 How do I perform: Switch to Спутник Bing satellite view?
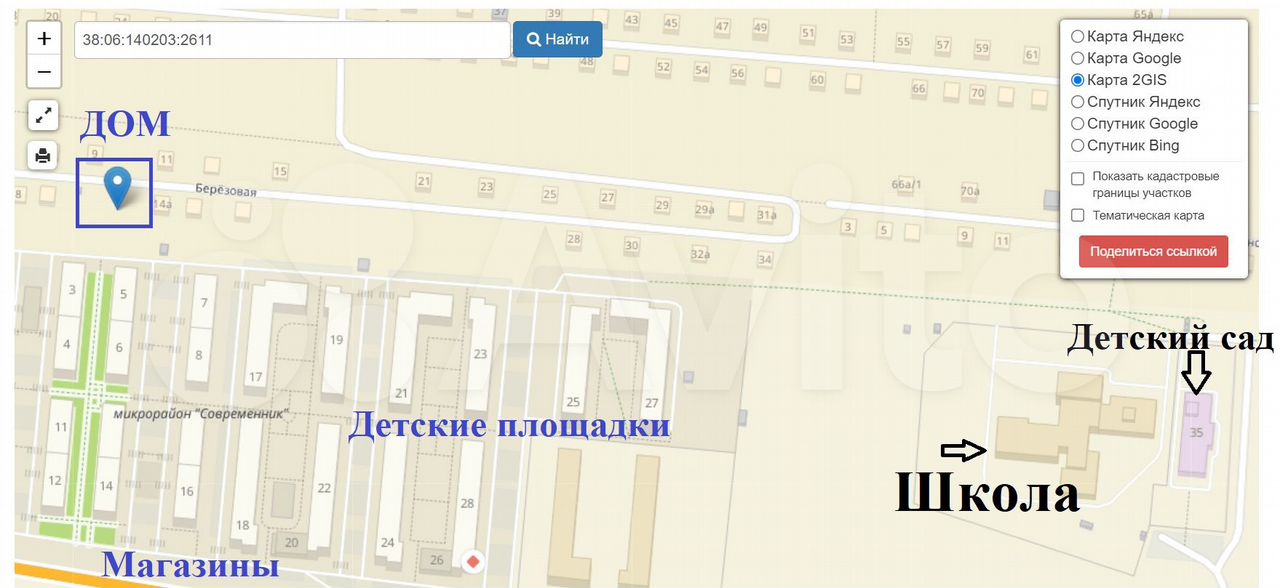1078,146
